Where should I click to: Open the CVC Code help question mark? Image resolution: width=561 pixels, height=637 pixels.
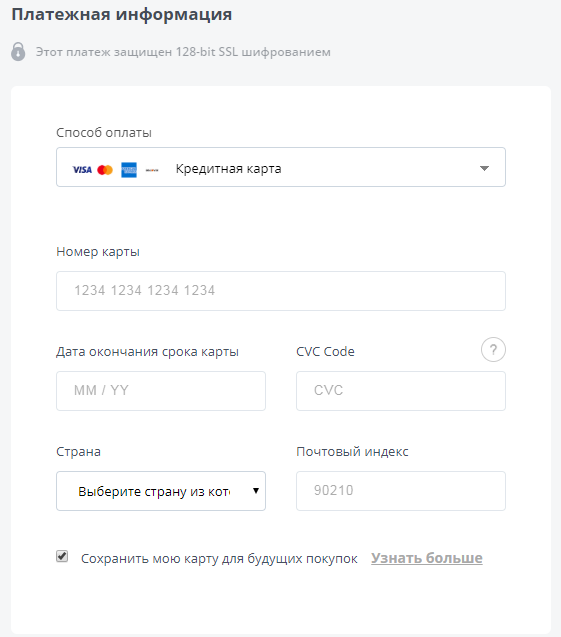point(493,350)
